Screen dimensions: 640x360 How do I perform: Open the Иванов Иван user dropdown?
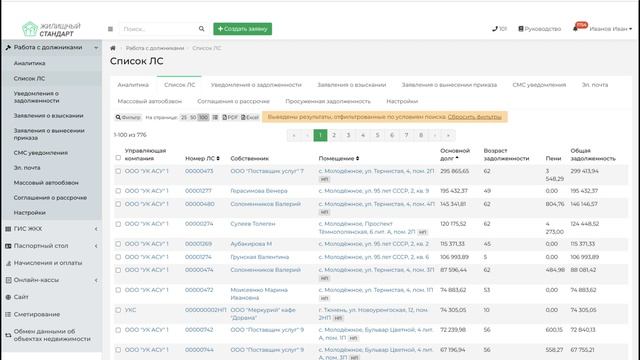coord(611,29)
